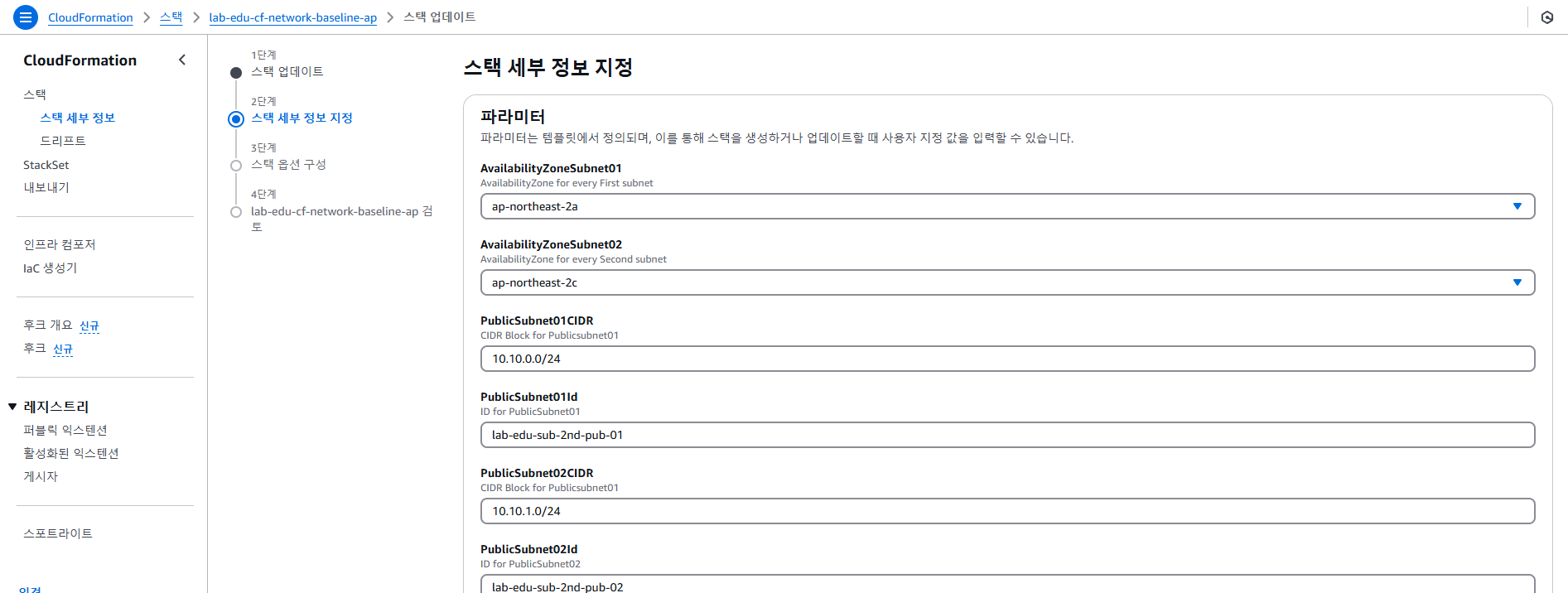Open 내보내기 in sidebar

click(46, 187)
